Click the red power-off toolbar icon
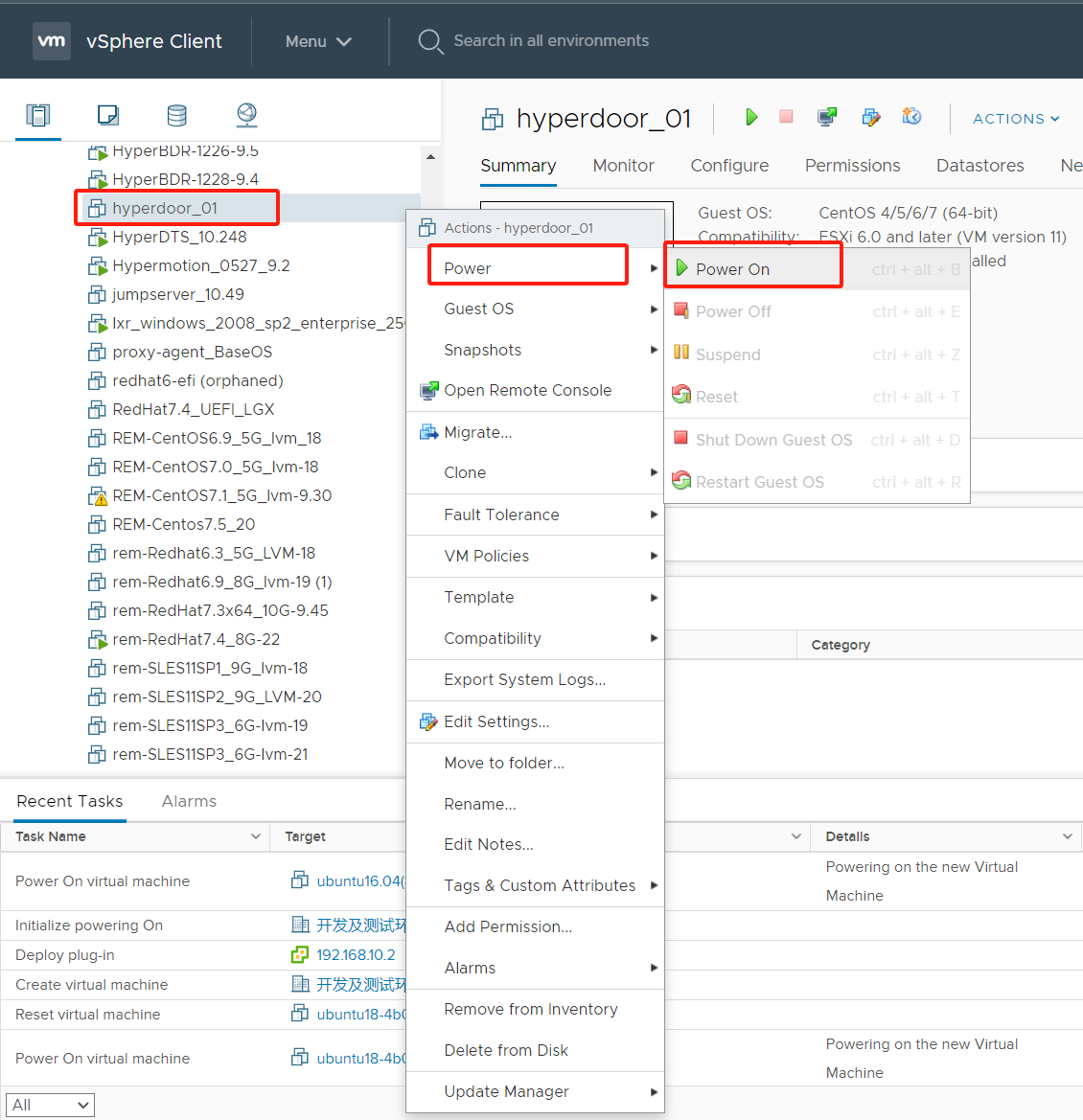Screen dimensions: 1083x1120 coord(786,117)
